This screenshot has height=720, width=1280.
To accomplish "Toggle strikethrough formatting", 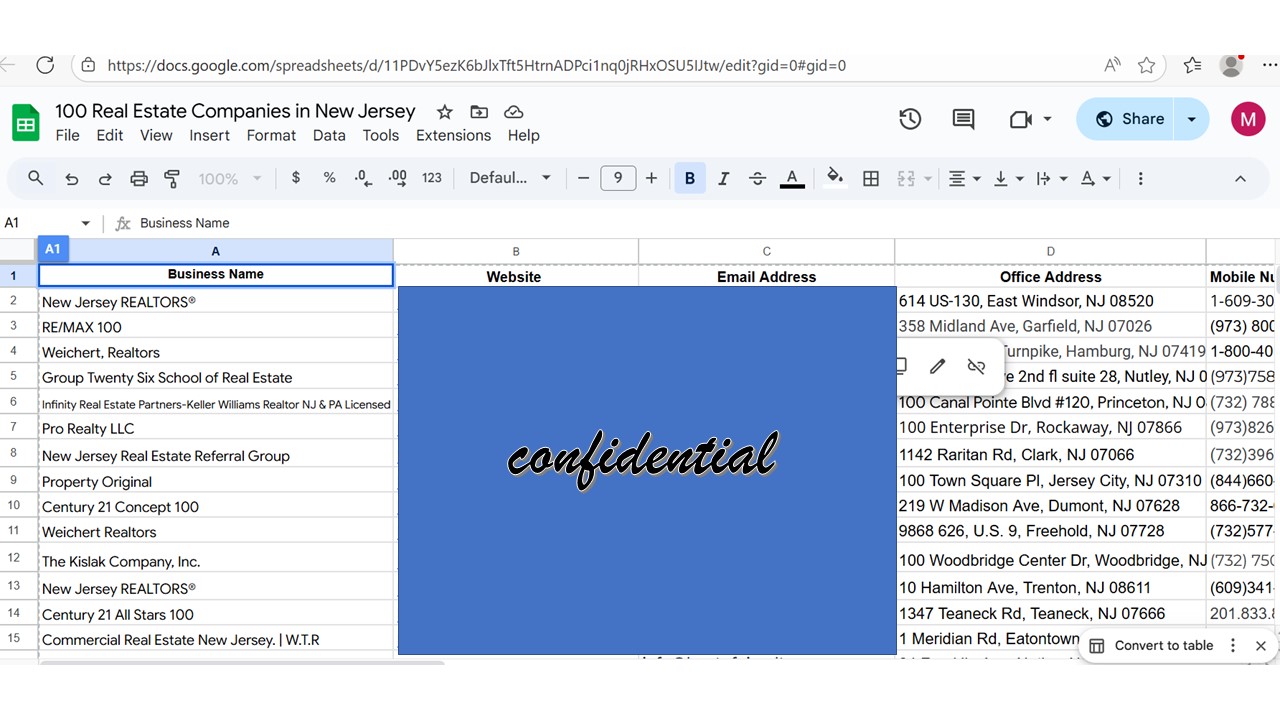I will click(757, 178).
